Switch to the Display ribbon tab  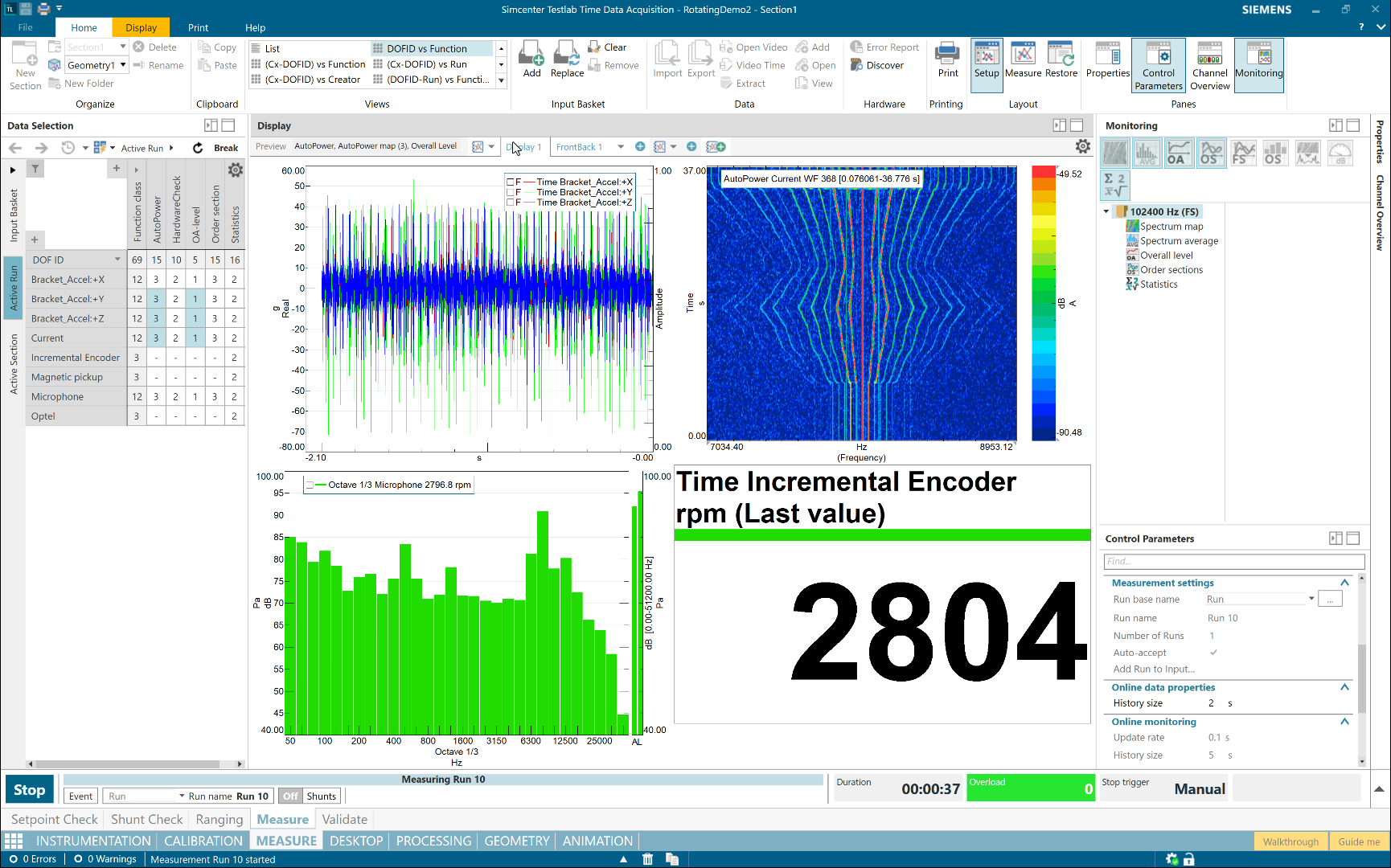pos(141,27)
